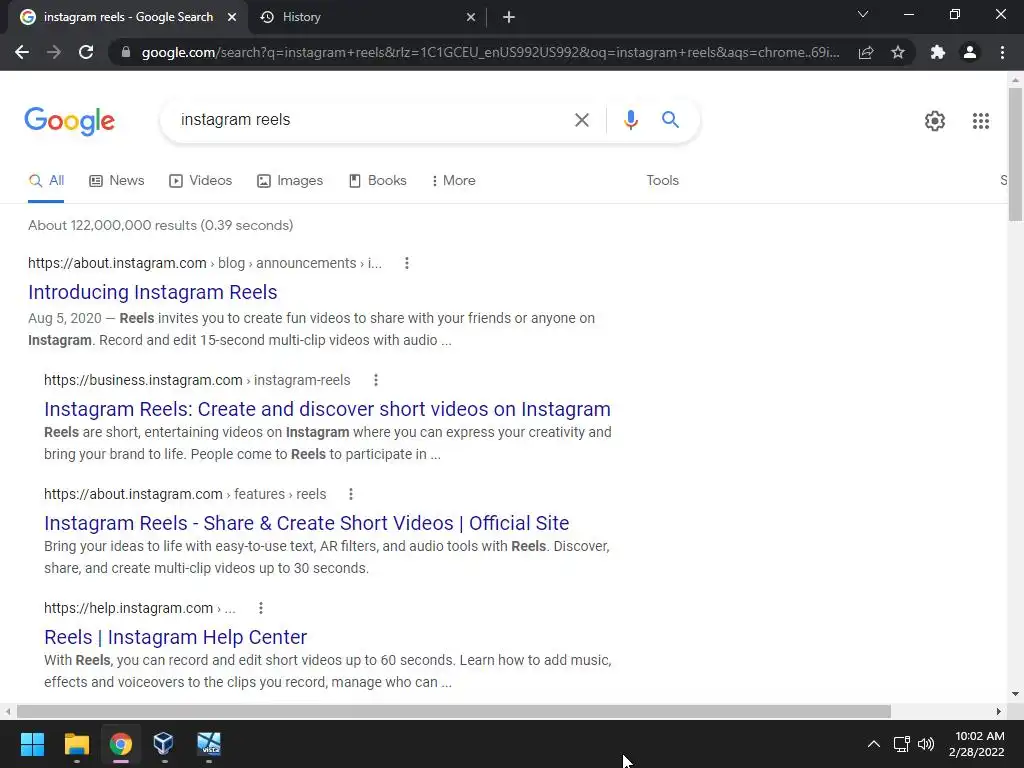Click the Chrome taskbar icon
Viewport: 1024px width, 768px height.
pos(121,744)
